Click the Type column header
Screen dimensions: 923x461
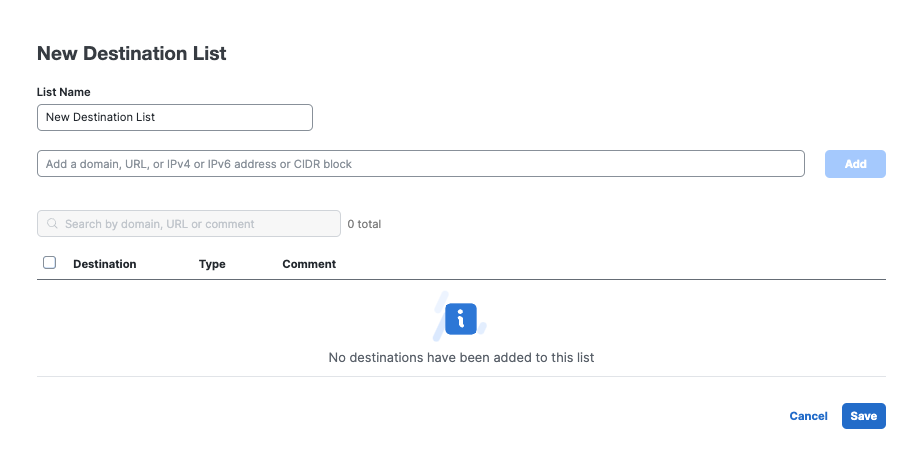(212, 264)
